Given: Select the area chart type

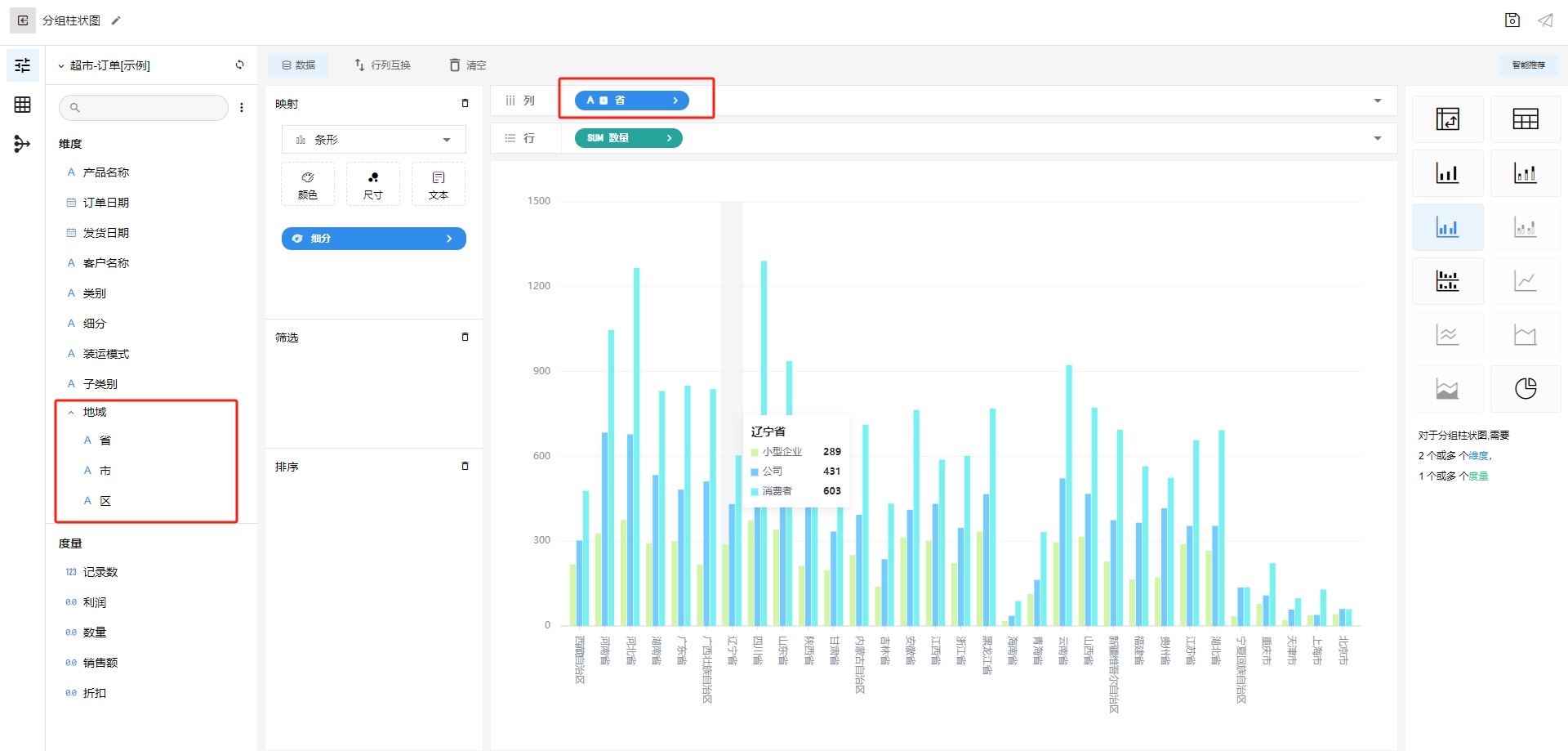Looking at the screenshot, I should click(x=1525, y=335).
